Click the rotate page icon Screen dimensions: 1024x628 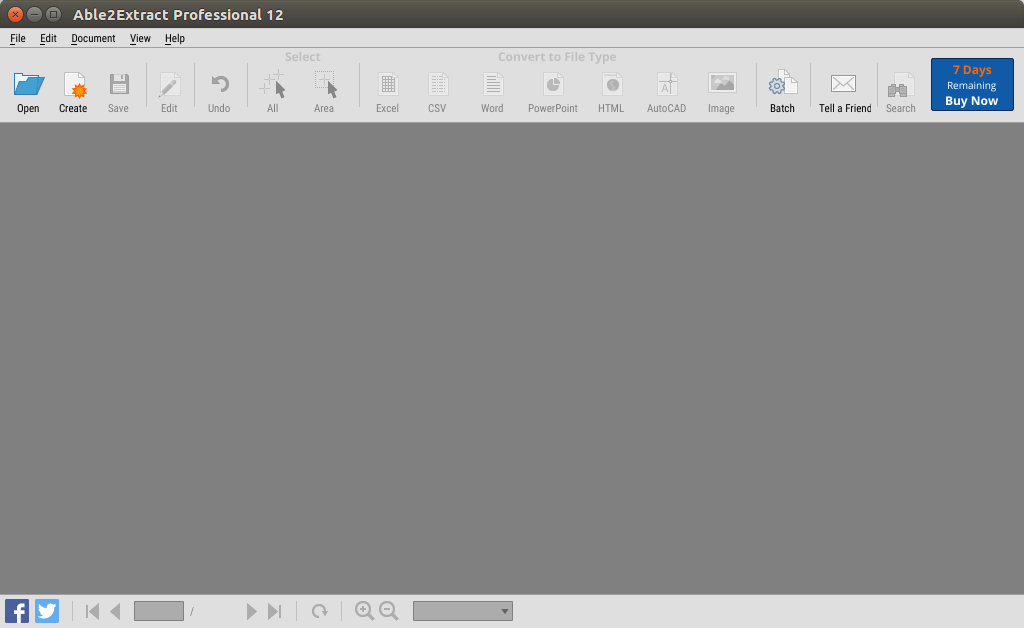[x=320, y=611]
